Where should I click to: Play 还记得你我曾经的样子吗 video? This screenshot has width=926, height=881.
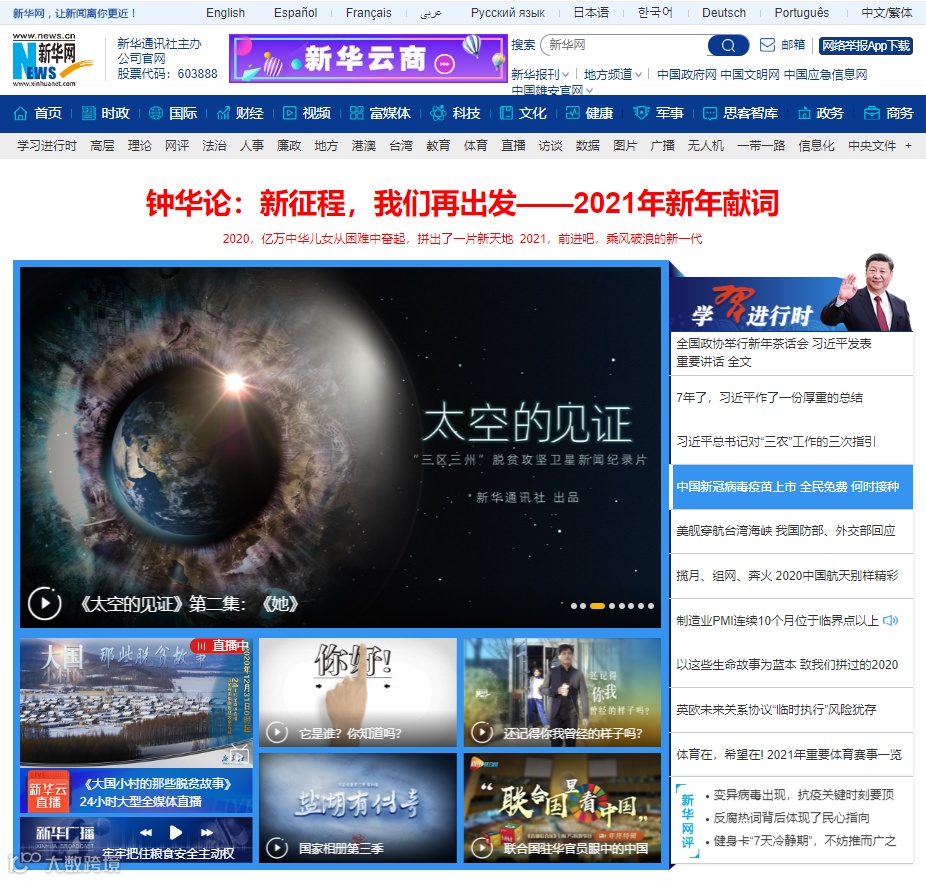(x=482, y=733)
